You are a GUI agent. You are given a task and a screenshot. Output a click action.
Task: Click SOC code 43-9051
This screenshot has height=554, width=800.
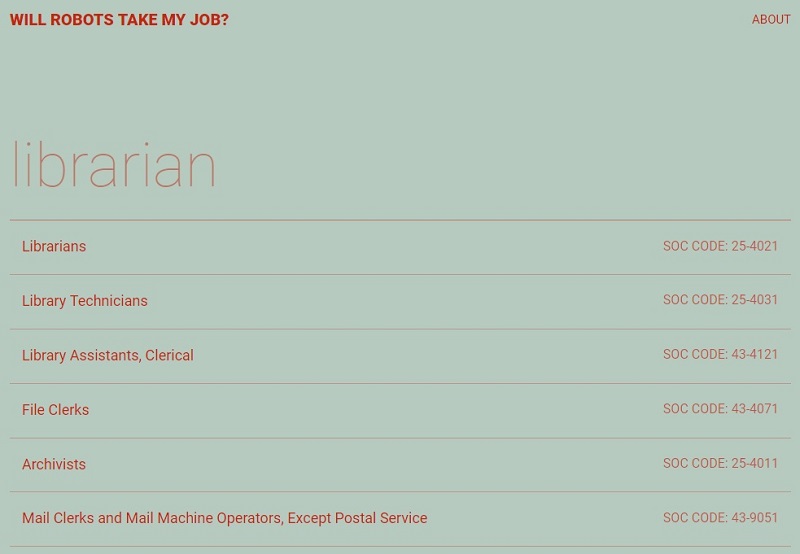[720, 518]
